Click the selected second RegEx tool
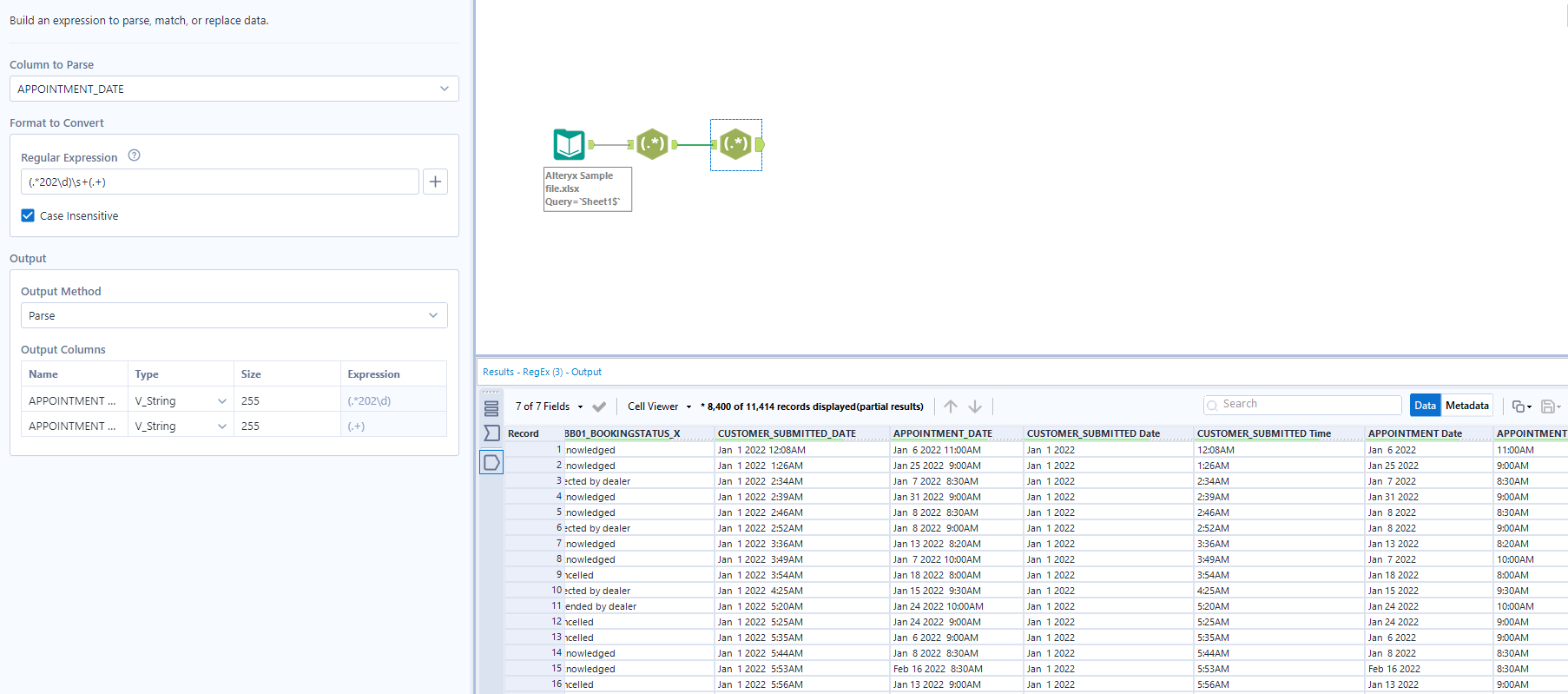1568x694 pixels. point(736,144)
